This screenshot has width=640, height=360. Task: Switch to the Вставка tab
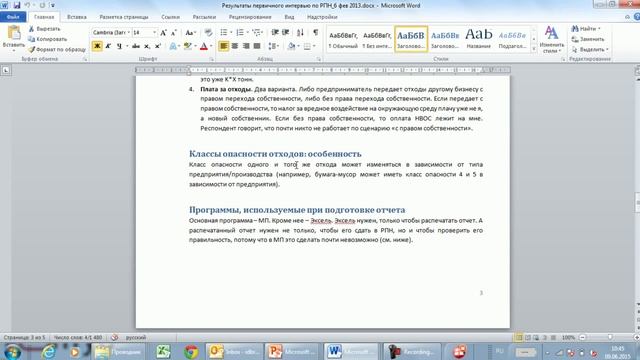[77, 17]
